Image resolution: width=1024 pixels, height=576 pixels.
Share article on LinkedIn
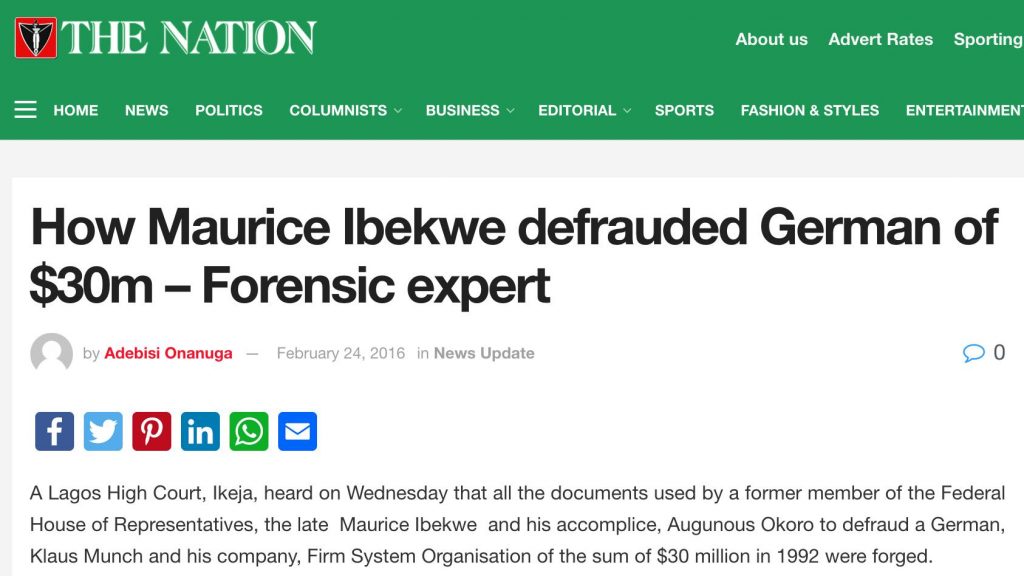pyautogui.click(x=200, y=431)
